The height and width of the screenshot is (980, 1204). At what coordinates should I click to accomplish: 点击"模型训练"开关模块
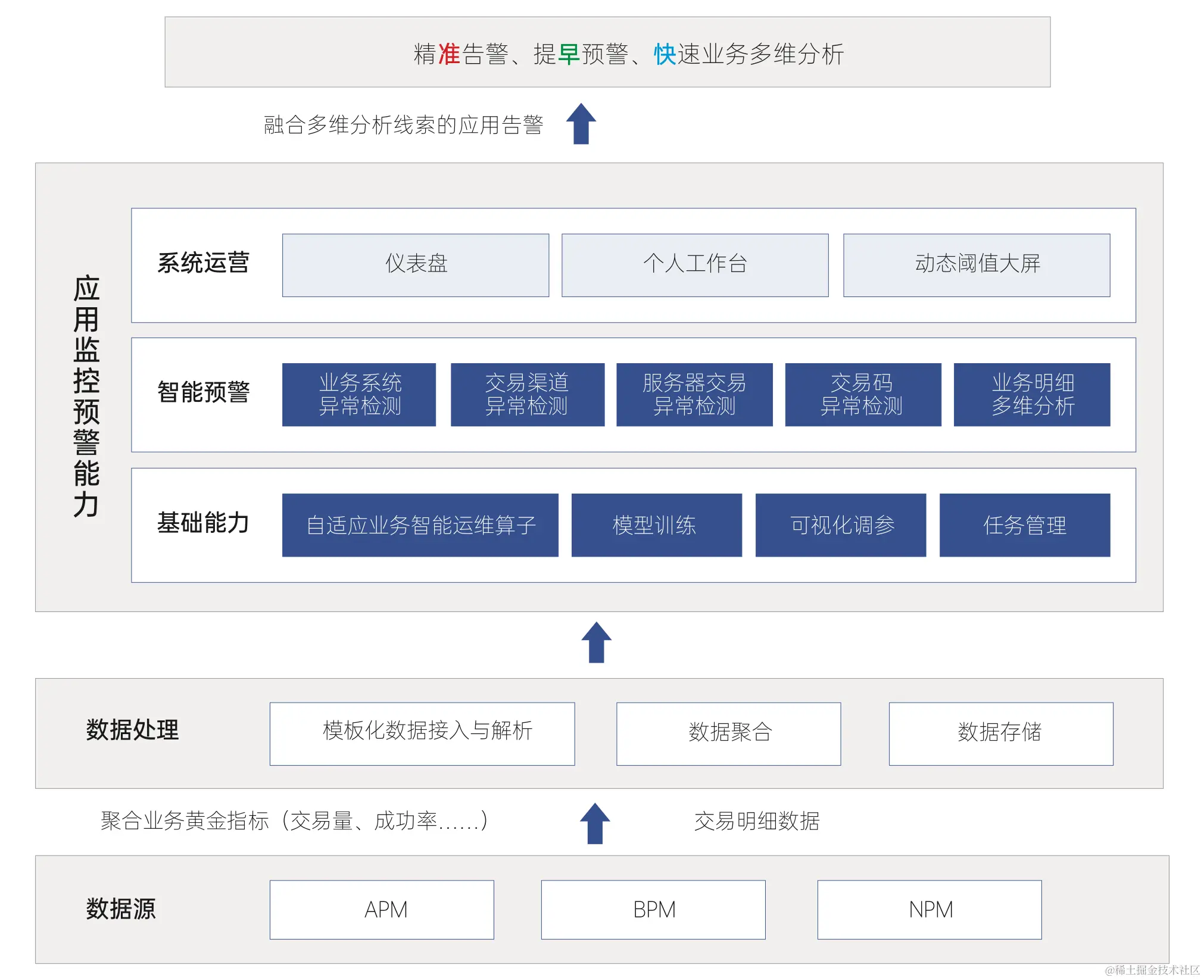pos(656,525)
